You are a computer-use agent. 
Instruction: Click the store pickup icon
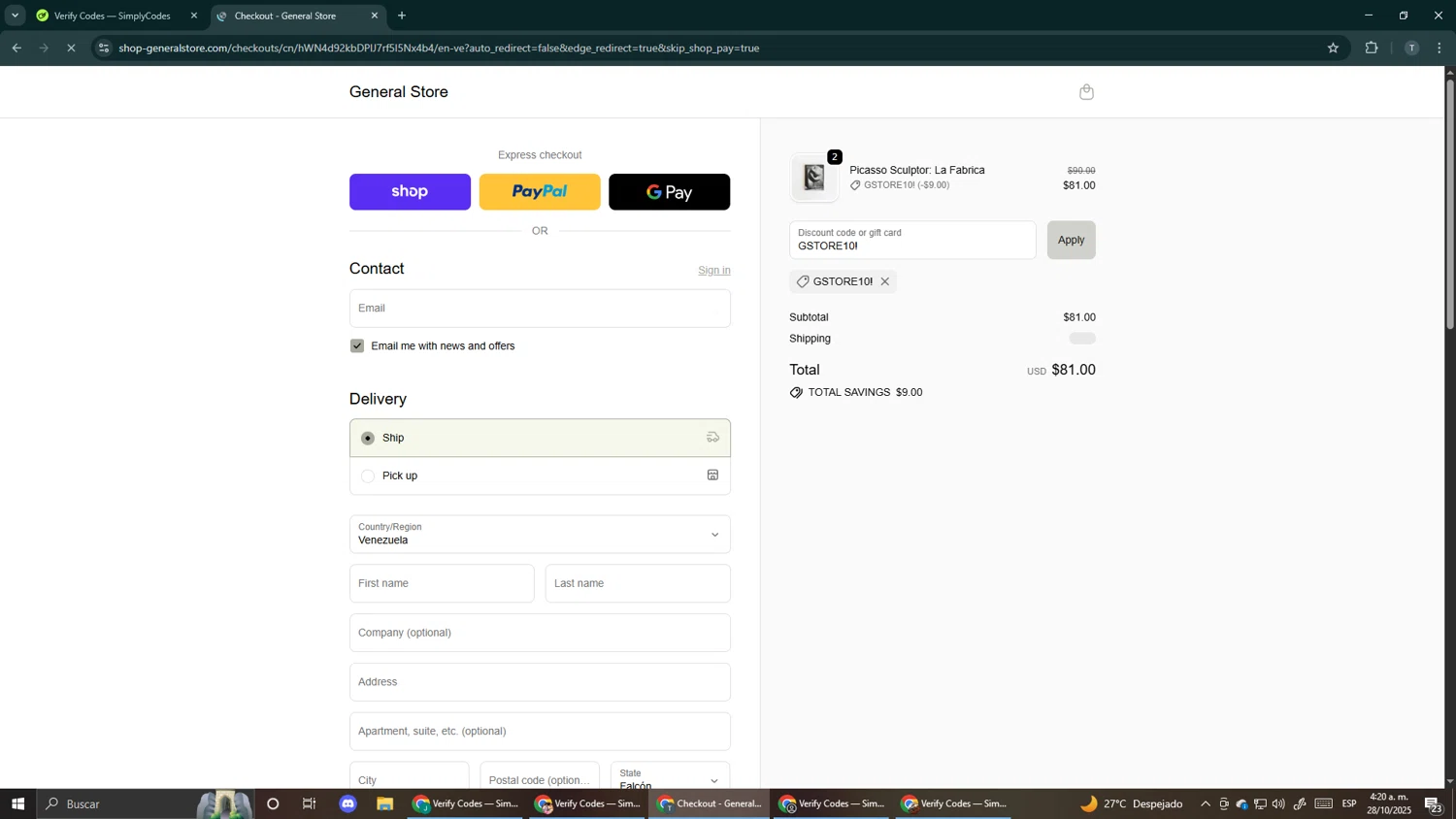[712, 475]
